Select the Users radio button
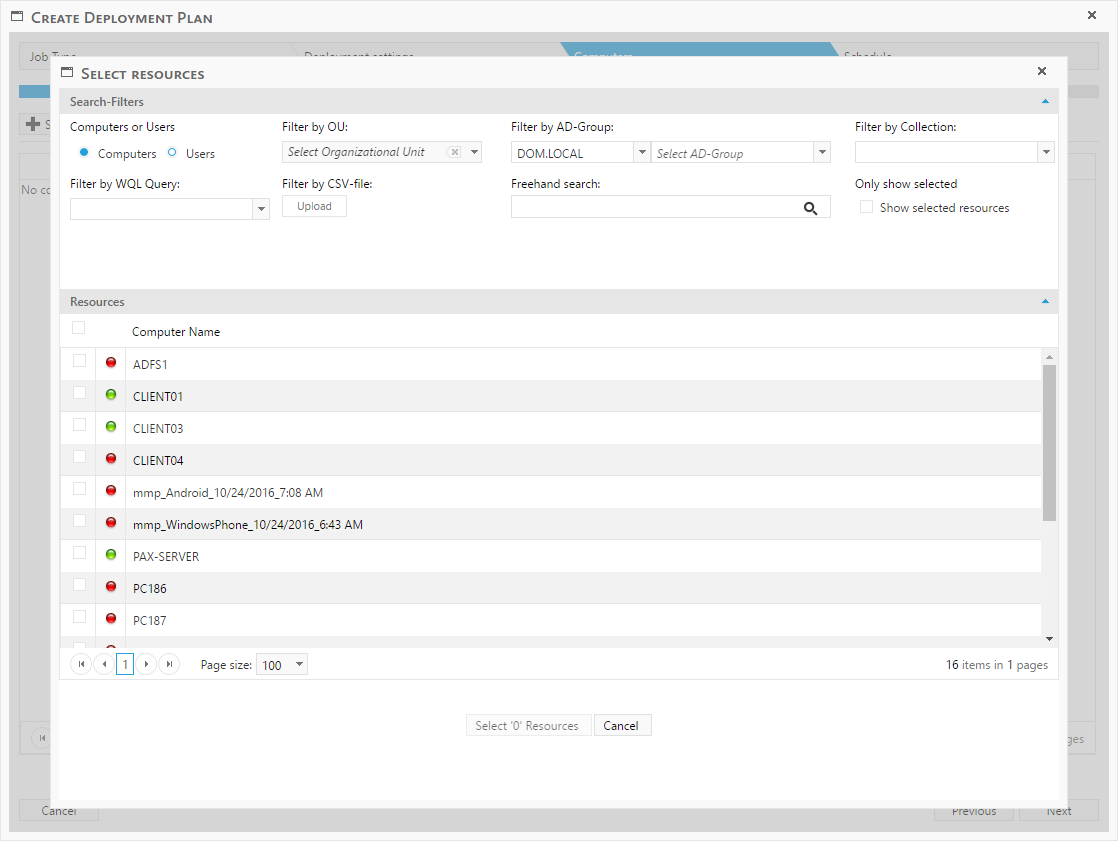The height and width of the screenshot is (841, 1118). [172, 153]
